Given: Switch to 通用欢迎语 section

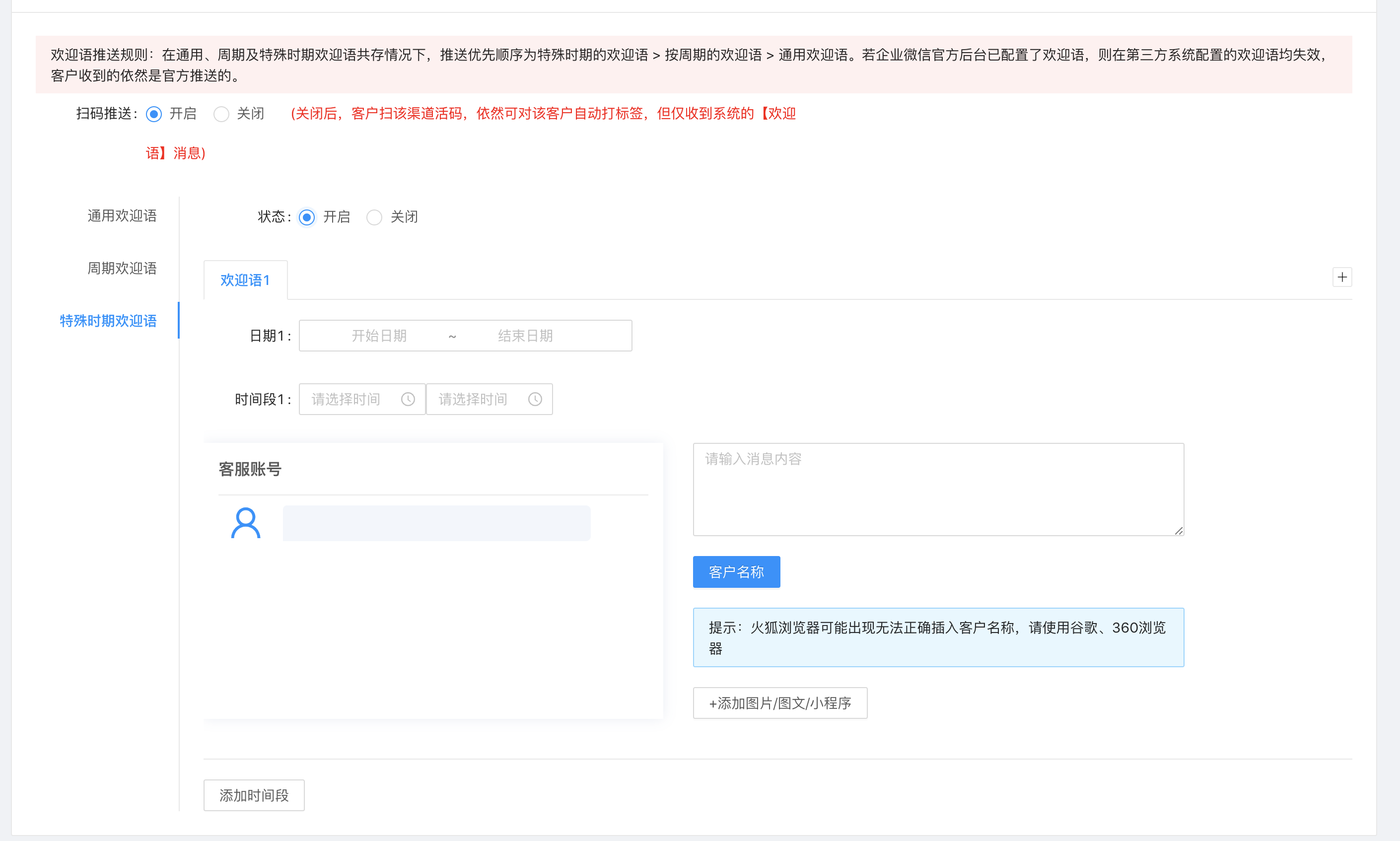Looking at the screenshot, I should 122,216.
